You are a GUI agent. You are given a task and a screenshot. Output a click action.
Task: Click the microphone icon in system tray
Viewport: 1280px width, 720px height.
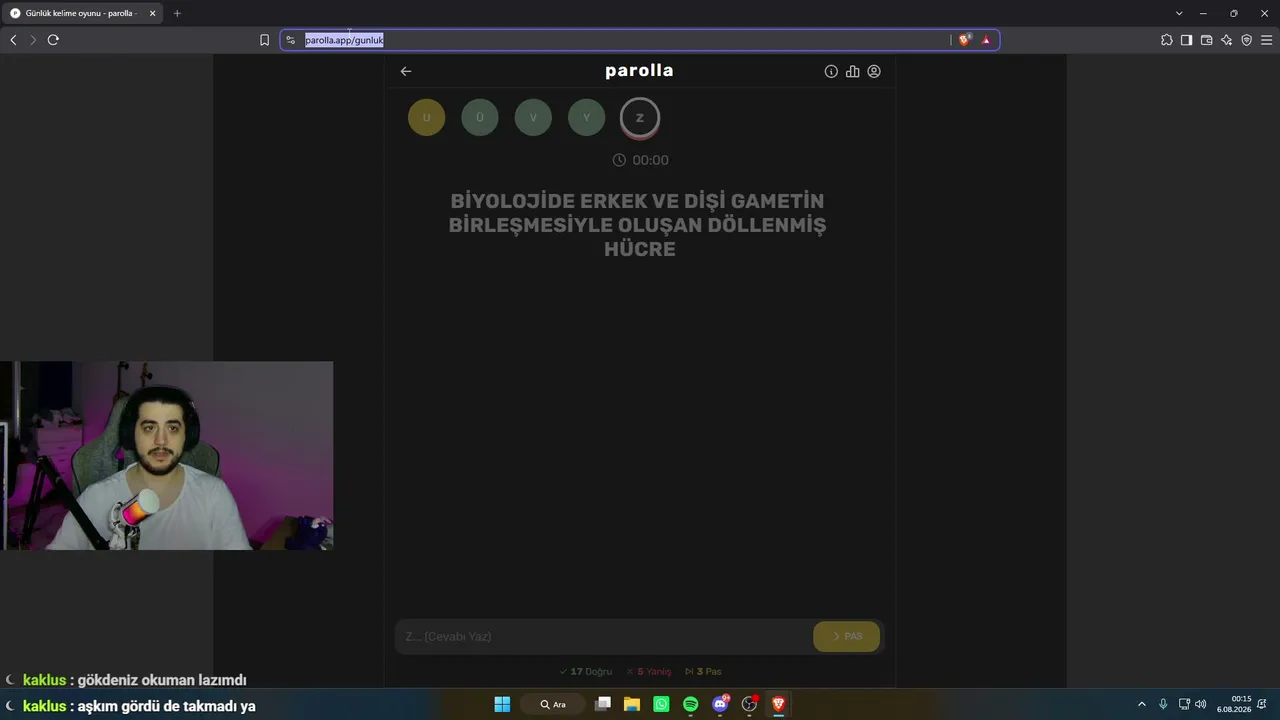point(1163,704)
